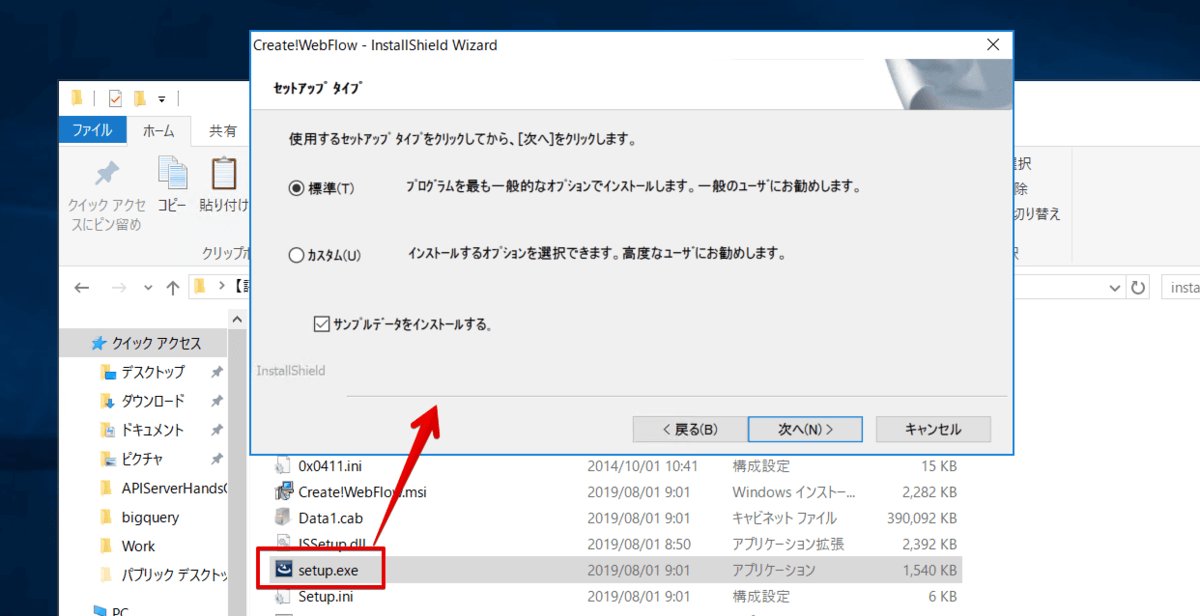Click the 0x0411.ini file icon
Screen dimensions: 1200x616
coord(282,466)
